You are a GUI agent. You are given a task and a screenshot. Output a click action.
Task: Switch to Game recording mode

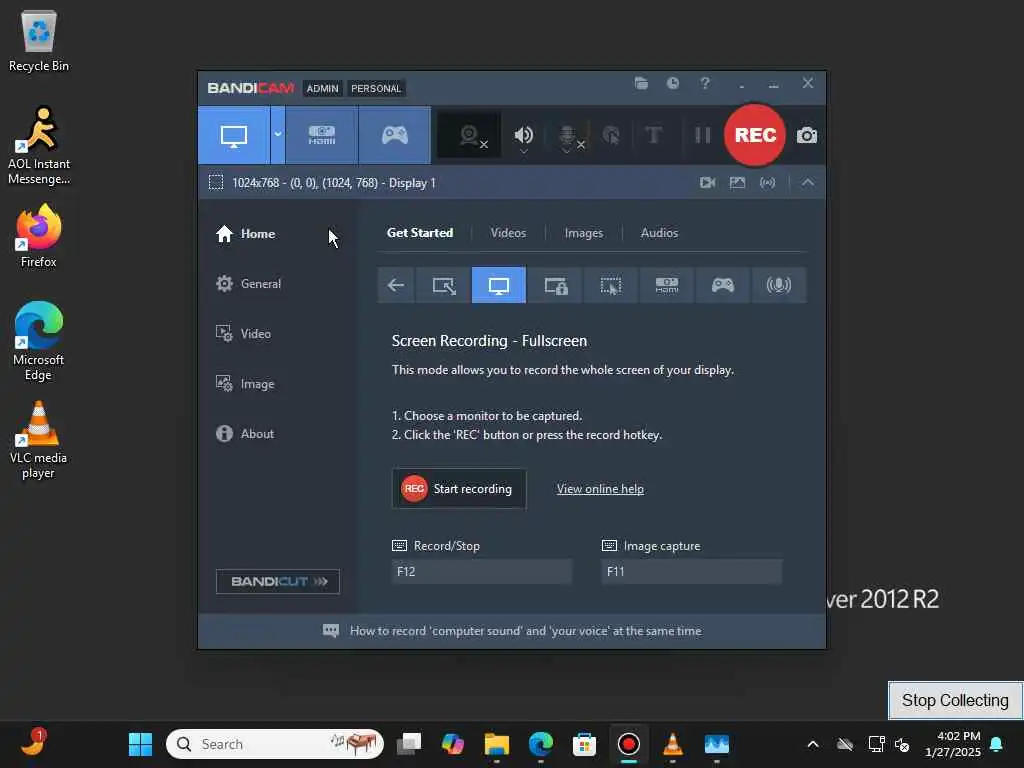coord(394,135)
